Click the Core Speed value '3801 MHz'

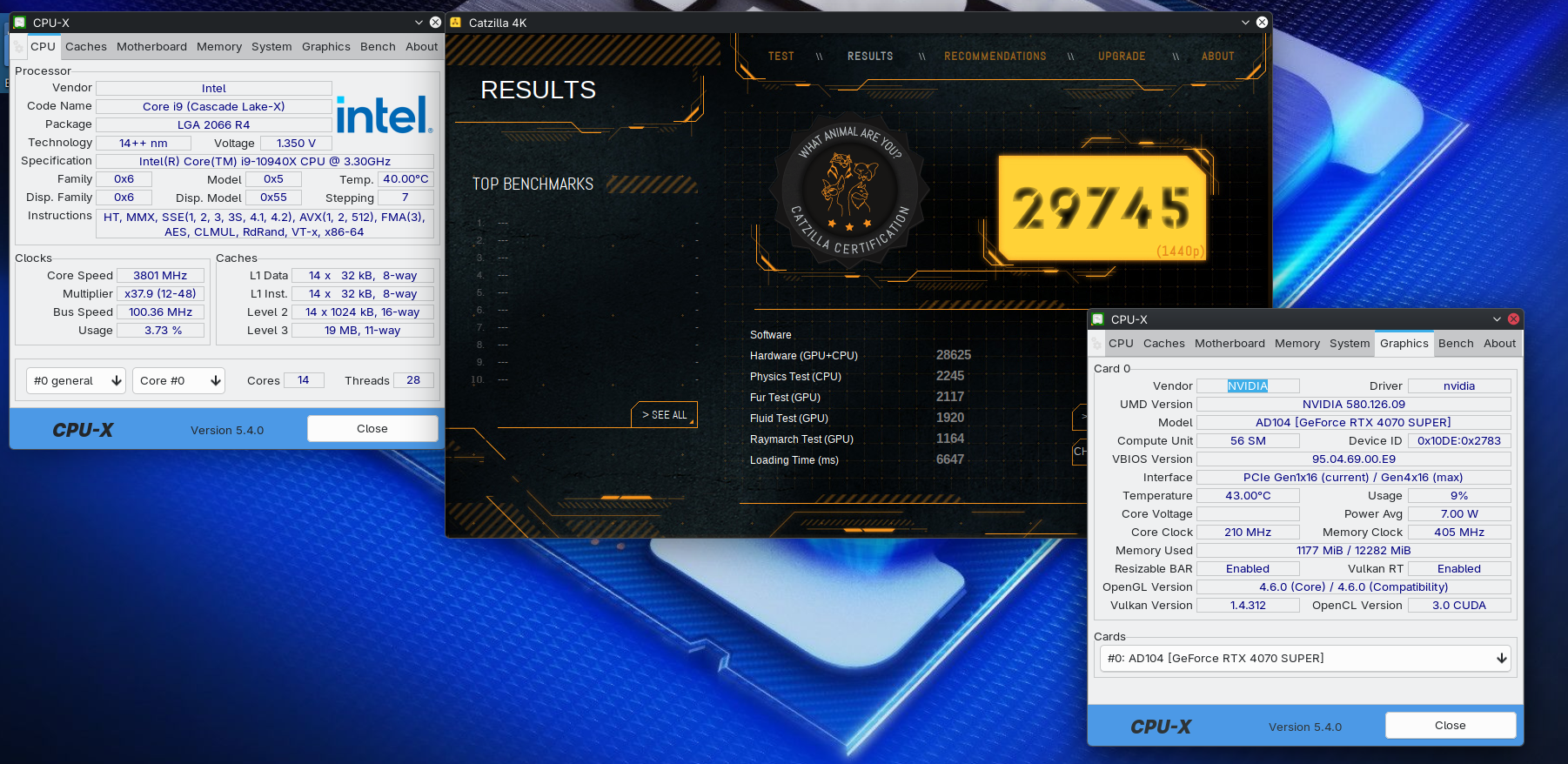tap(160, 276)
